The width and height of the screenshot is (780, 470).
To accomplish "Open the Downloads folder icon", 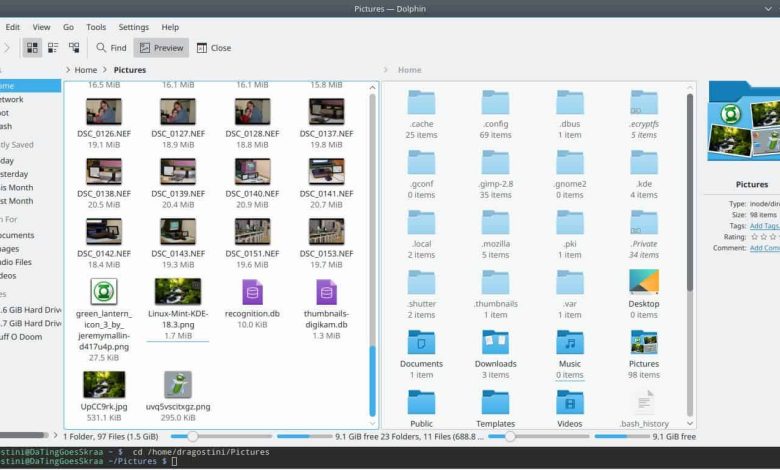I will 495,342.
